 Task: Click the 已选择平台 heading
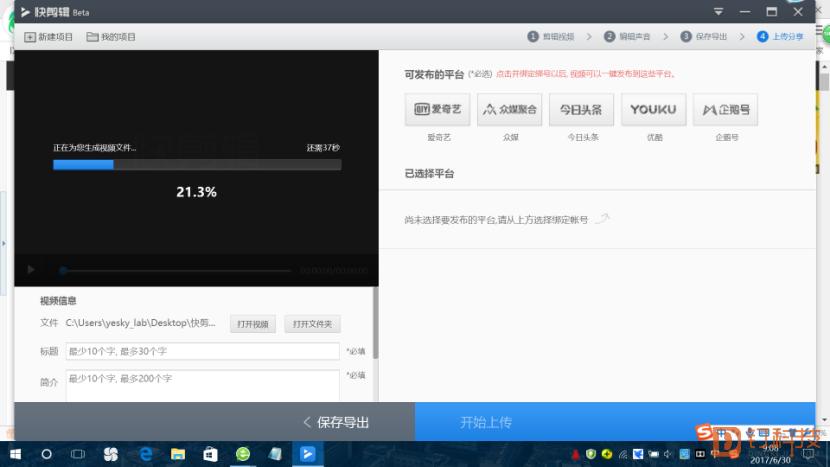[x=429, y=174]
